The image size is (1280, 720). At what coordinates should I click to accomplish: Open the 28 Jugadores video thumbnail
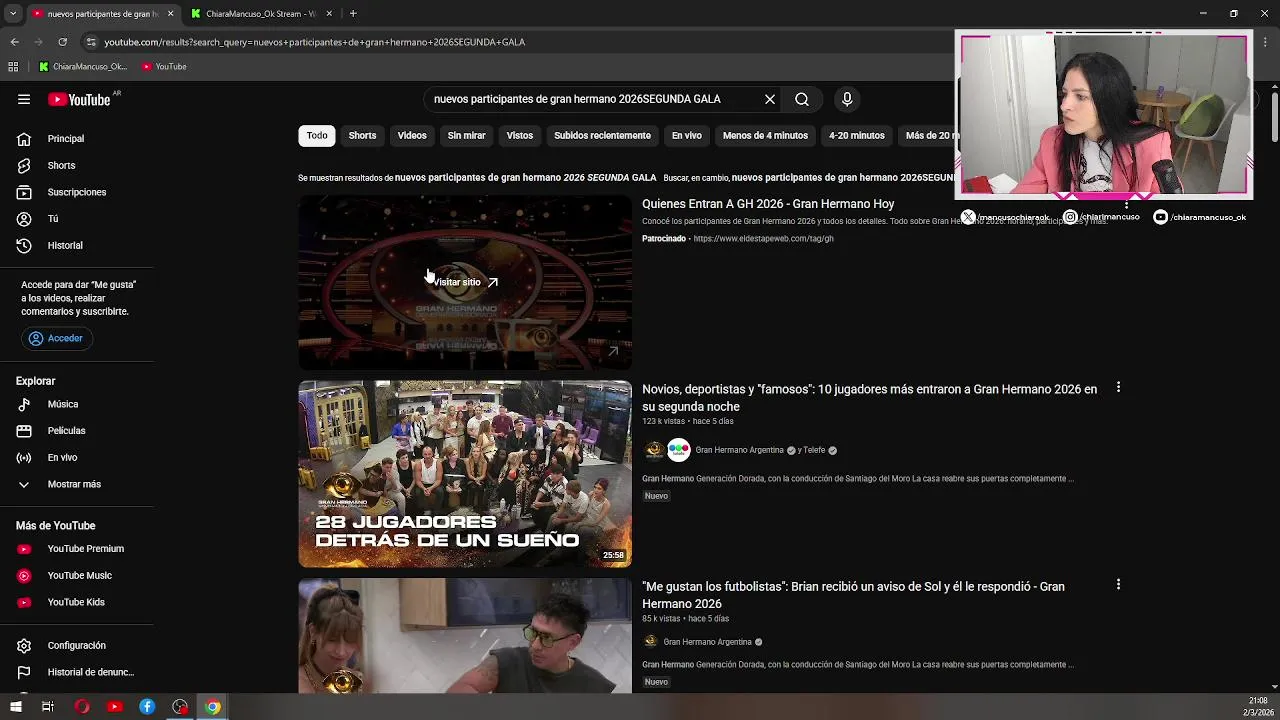pos(465,474)
